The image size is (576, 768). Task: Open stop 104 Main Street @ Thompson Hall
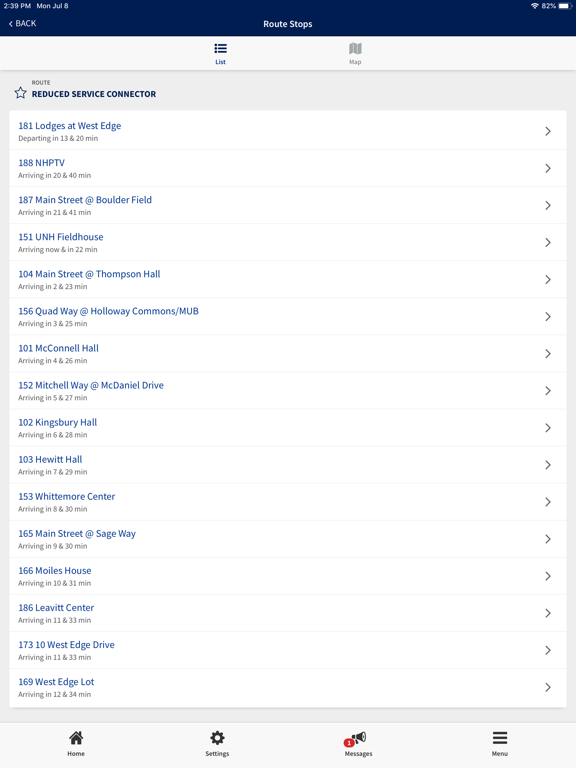288,280
